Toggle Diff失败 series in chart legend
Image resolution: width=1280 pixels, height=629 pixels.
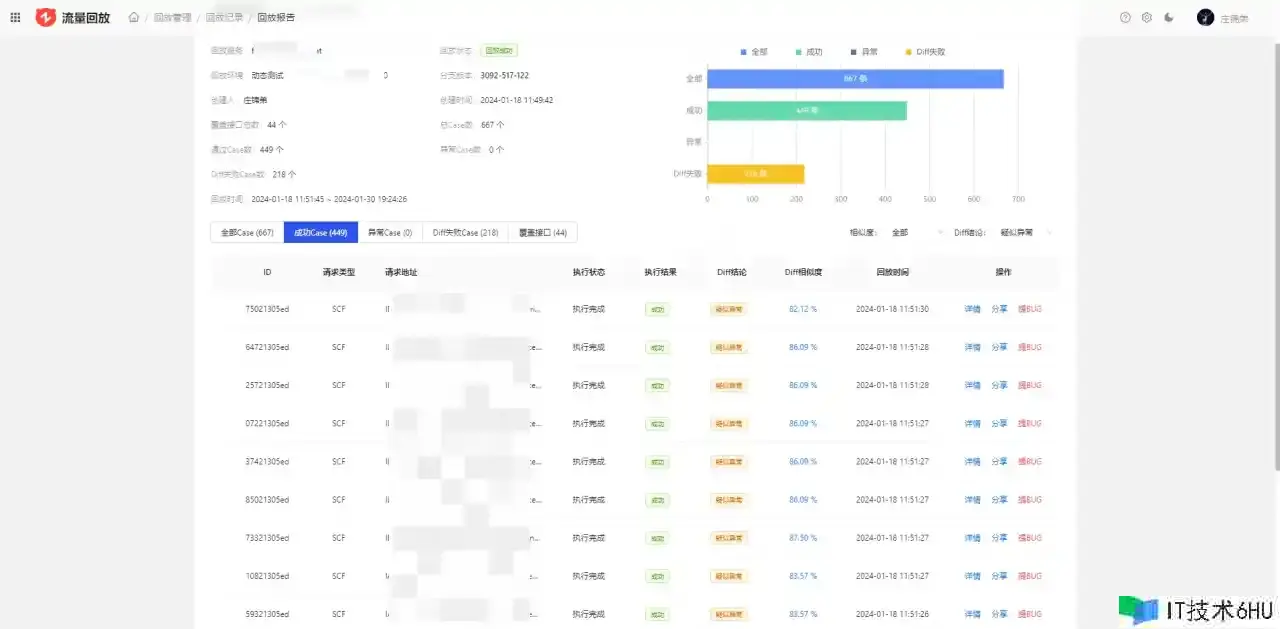[924, 51]
